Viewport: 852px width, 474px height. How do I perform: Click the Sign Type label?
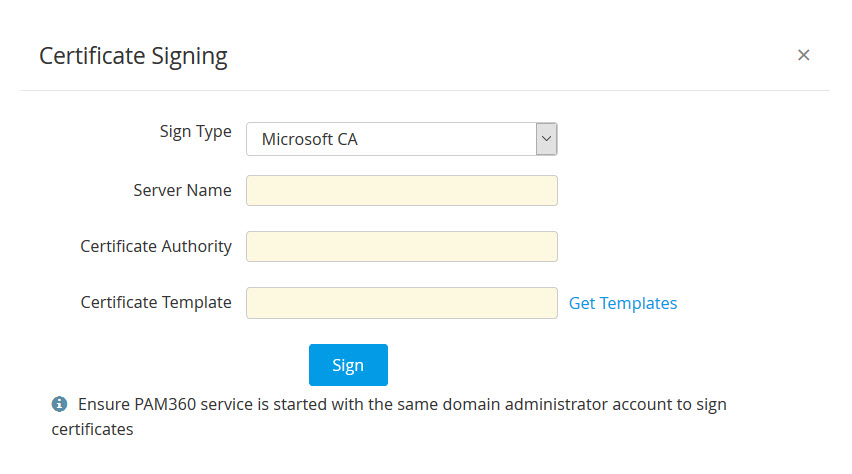point(195,132)
